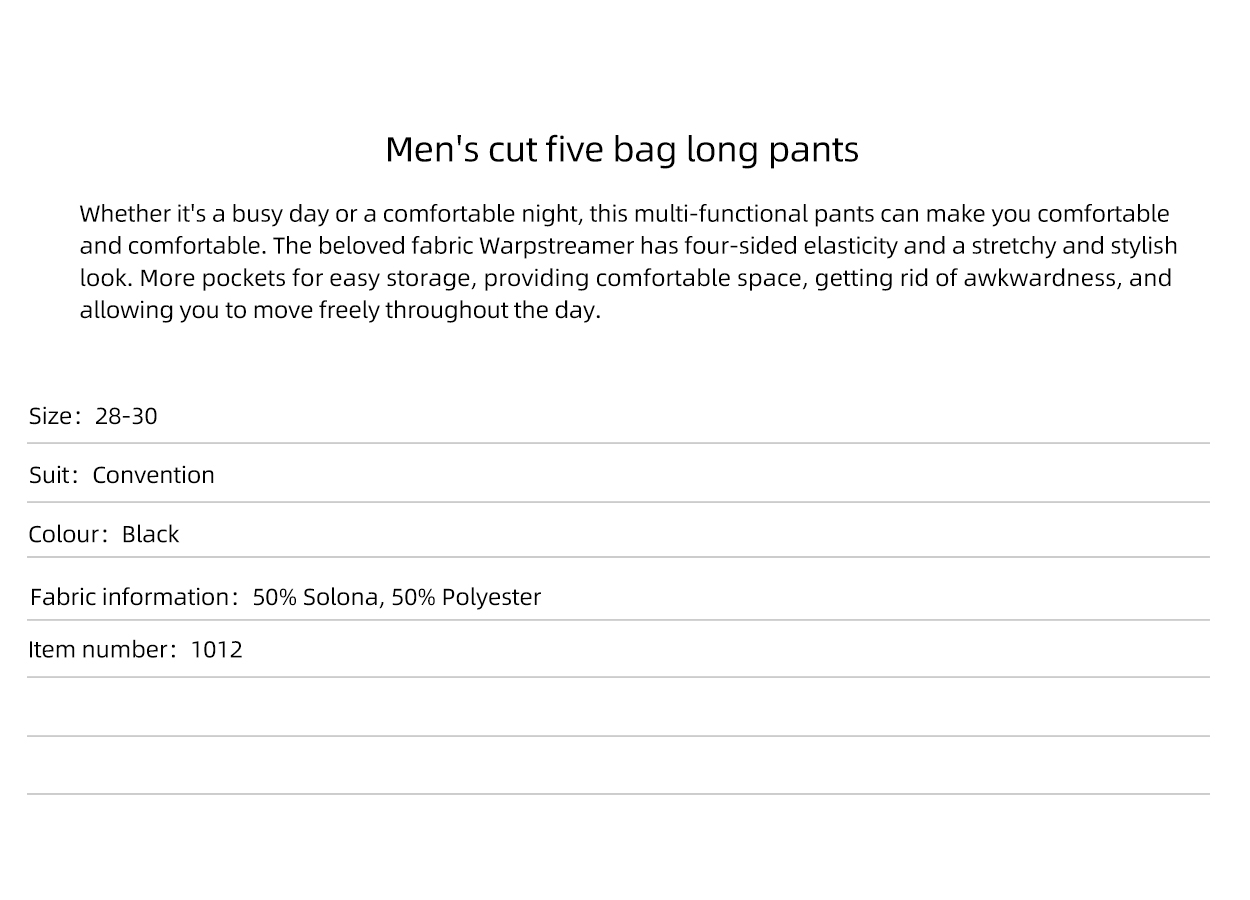
Task: Click the word Warpstreamer in description
Action: [x=557, y=246]
